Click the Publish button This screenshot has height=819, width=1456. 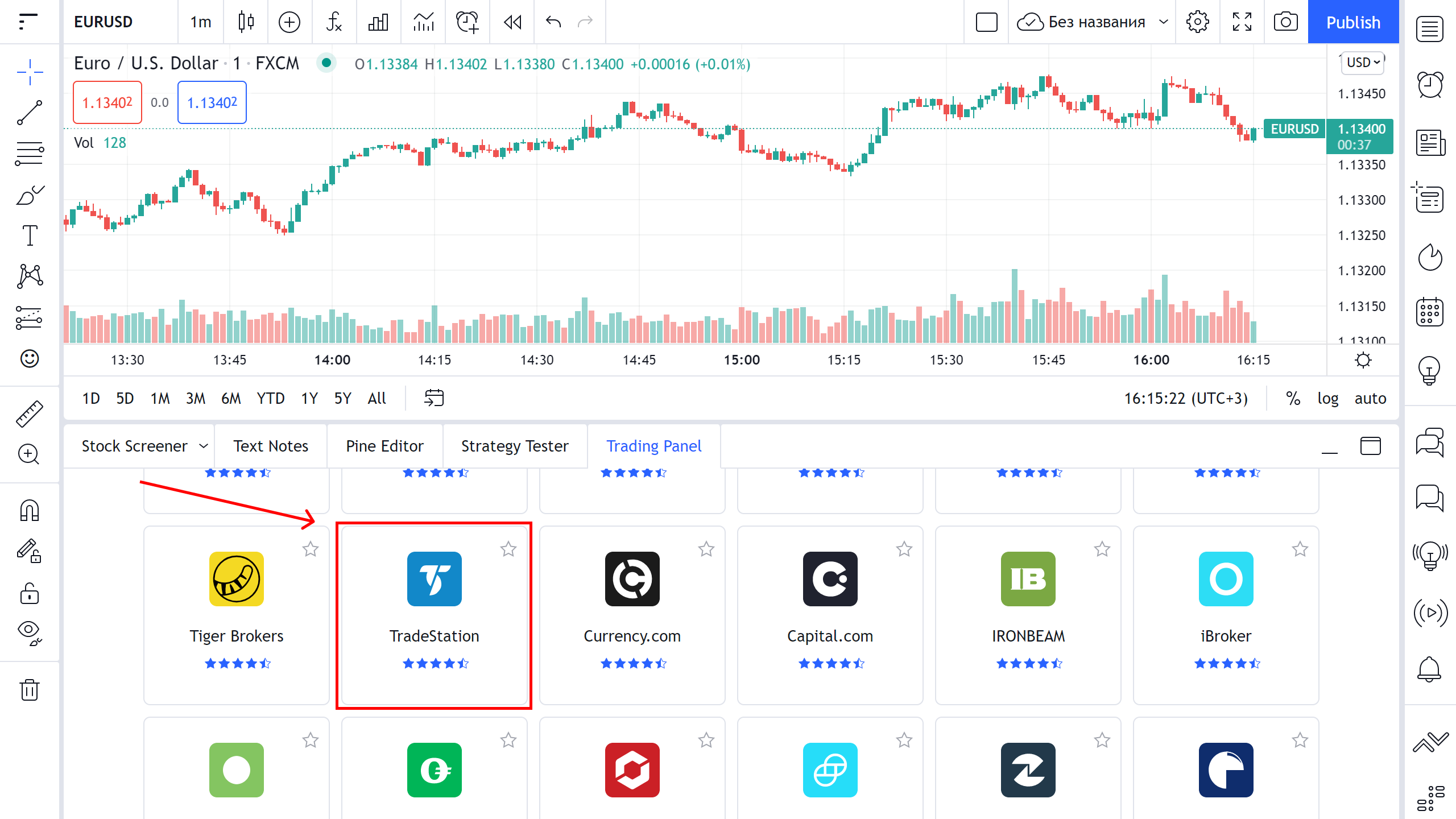(1353, 22)
